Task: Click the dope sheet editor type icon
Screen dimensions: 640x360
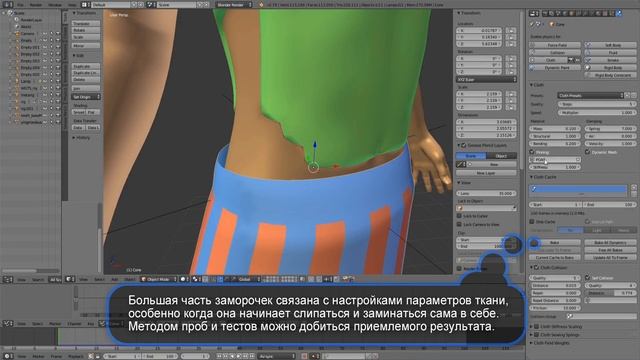Action: [x=7, y=323]
